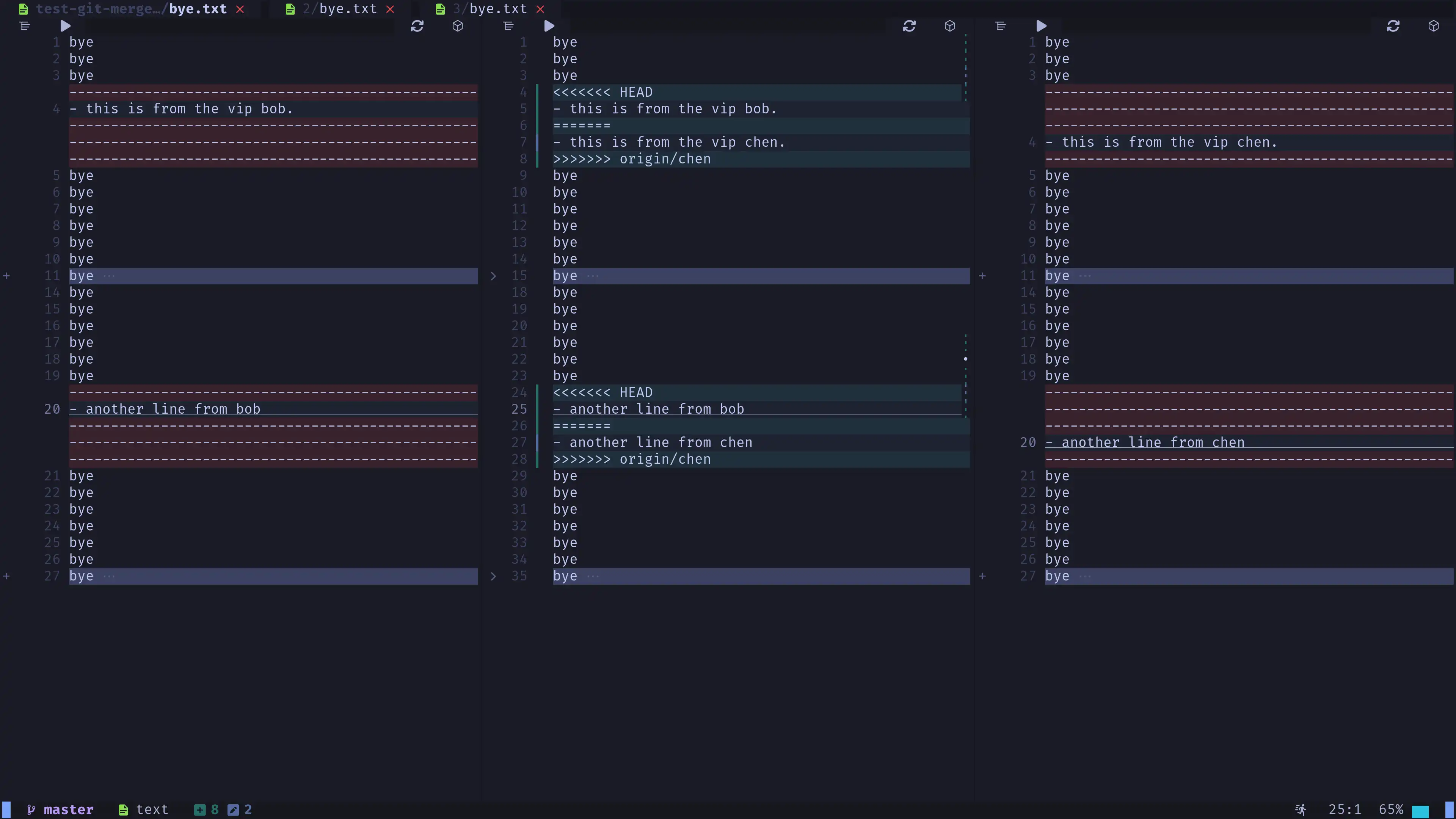This screenshot has height=819, width=1456.
Task: Click the run/play icon in left pane
Action: [x=65, y=25]
